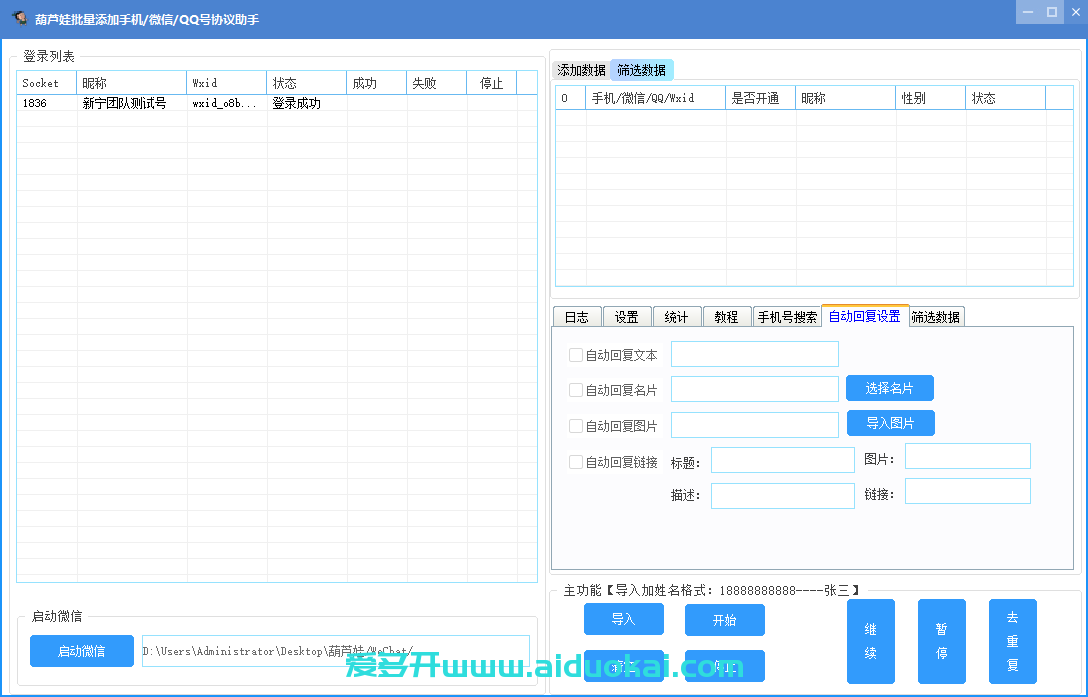Open the lower 筛选数据 tab after 自动回复设置

coord(936,317)
